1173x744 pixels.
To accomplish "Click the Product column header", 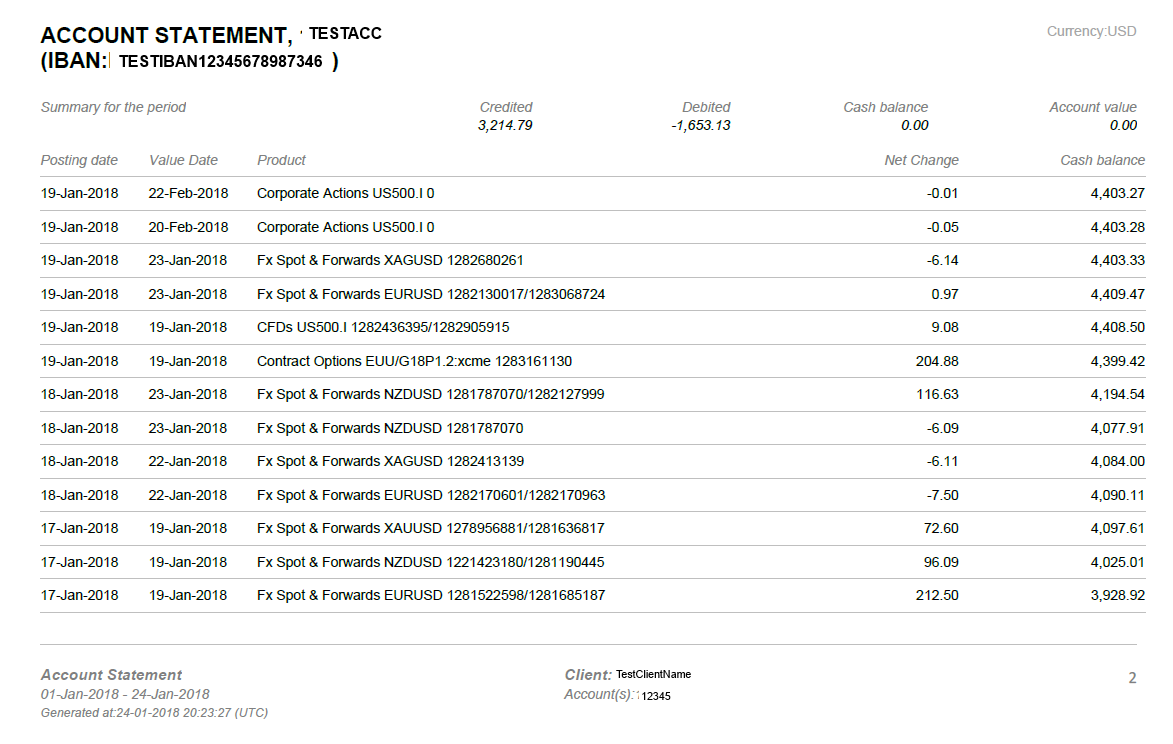I will point(282,160).
